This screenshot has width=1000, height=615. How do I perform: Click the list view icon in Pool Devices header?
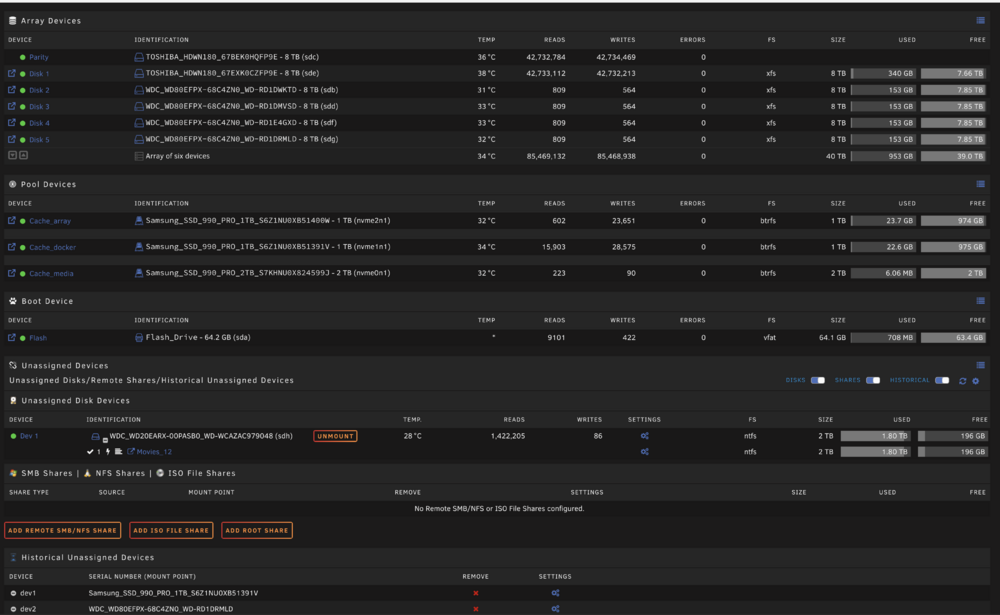click(980, 184)
